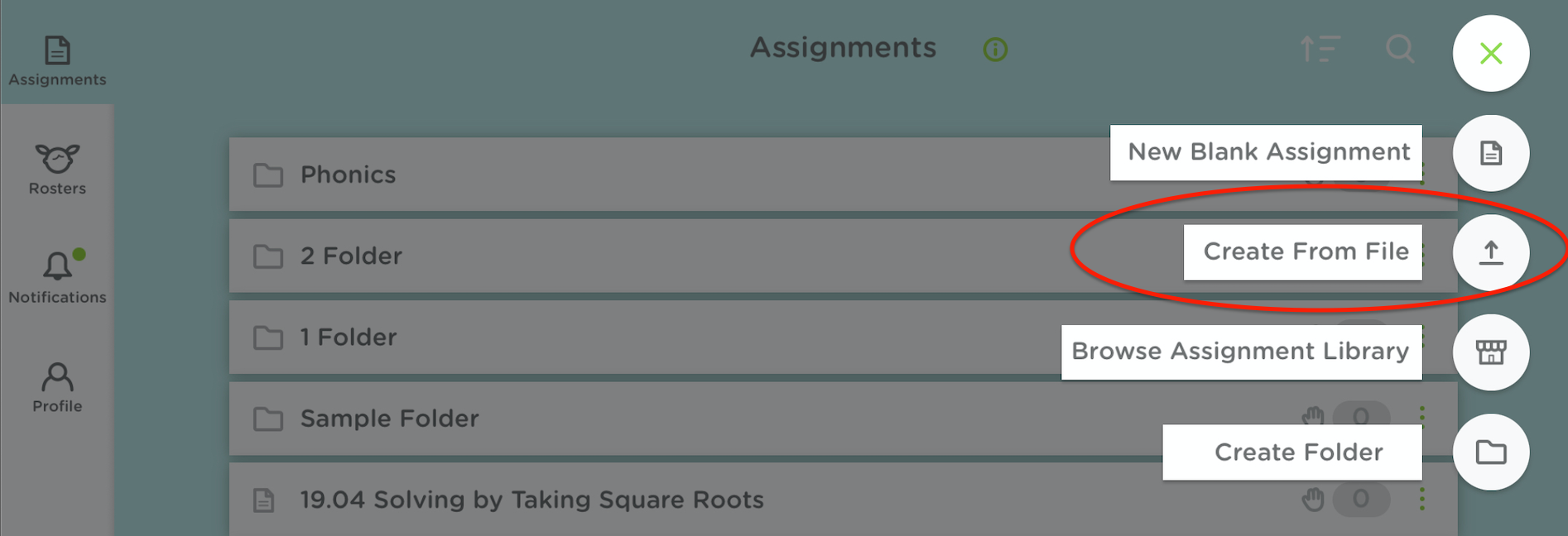Image resolution: width=1568 pixels, height=536 pixels.
Task: Click the green info icon beside Assignments
Action: pos(995,50)
